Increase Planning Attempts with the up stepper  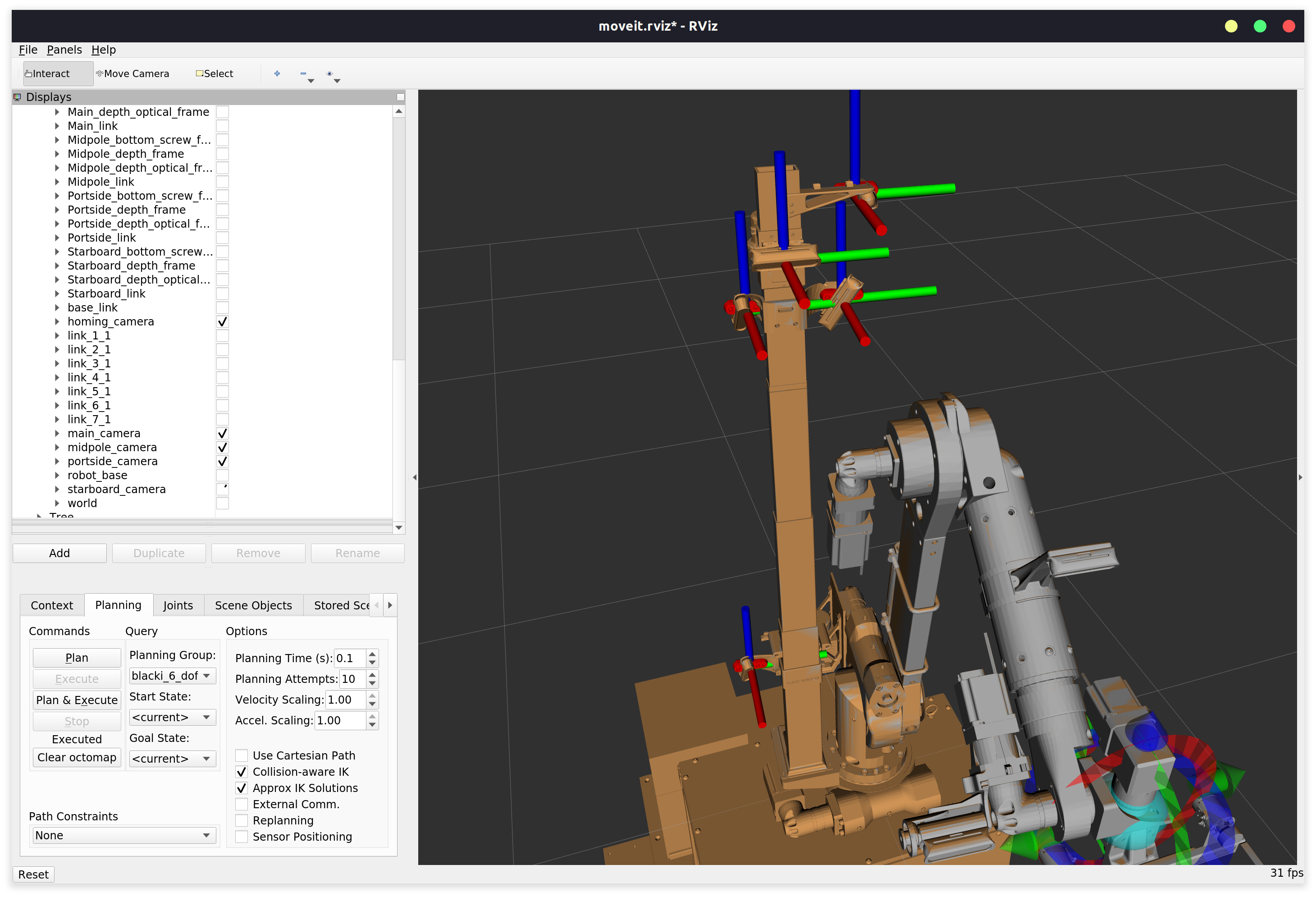372,676
